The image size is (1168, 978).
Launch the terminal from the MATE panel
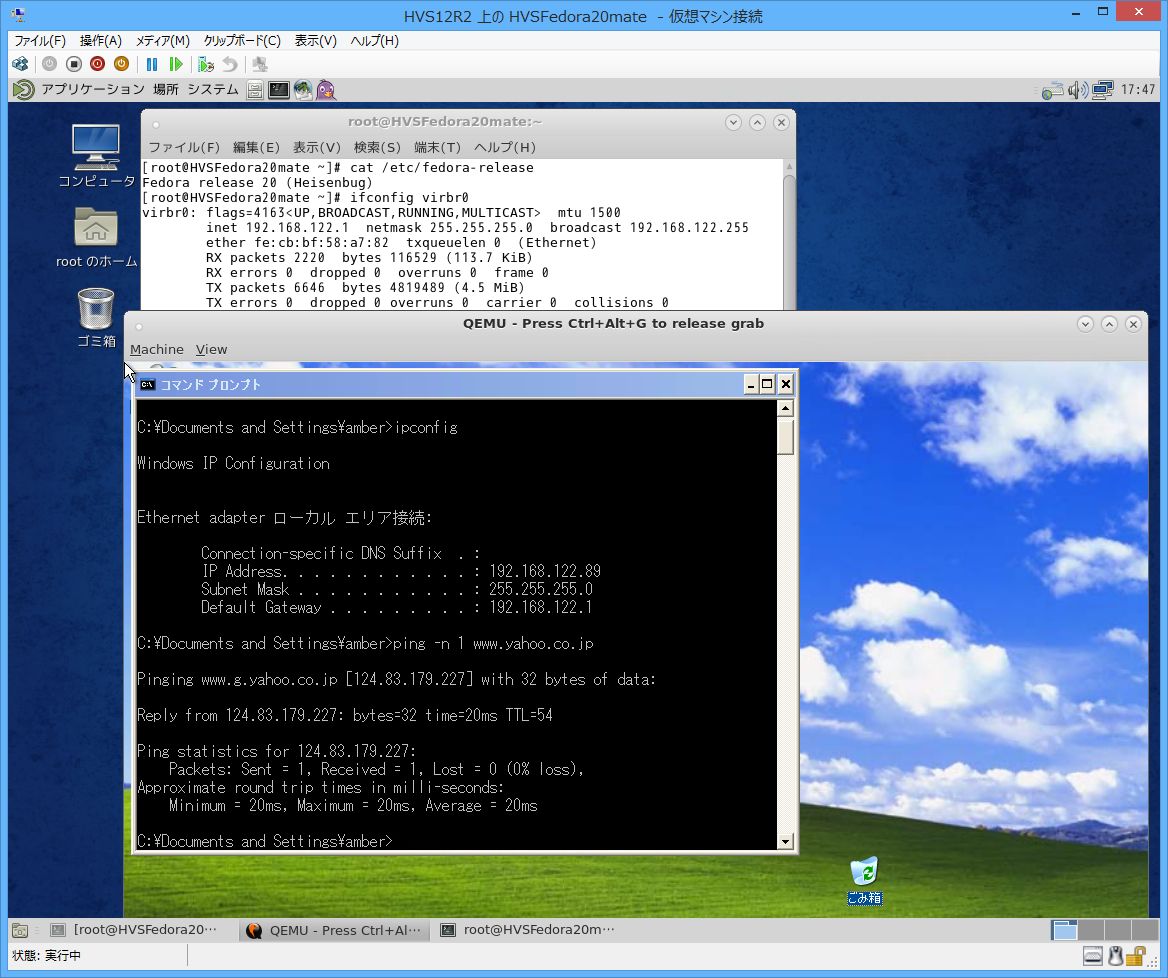tap(279, 90)
